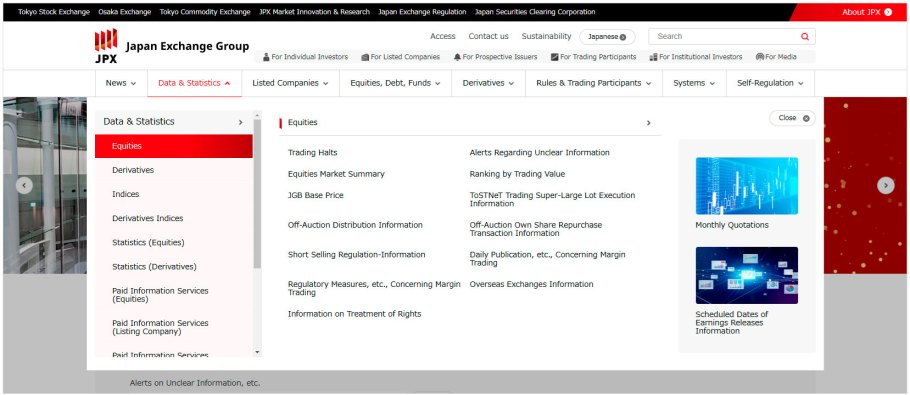910x395 pixels.
Task: Click the Monthly Quotations thumbnail image
Action: [x=746, y=186]
